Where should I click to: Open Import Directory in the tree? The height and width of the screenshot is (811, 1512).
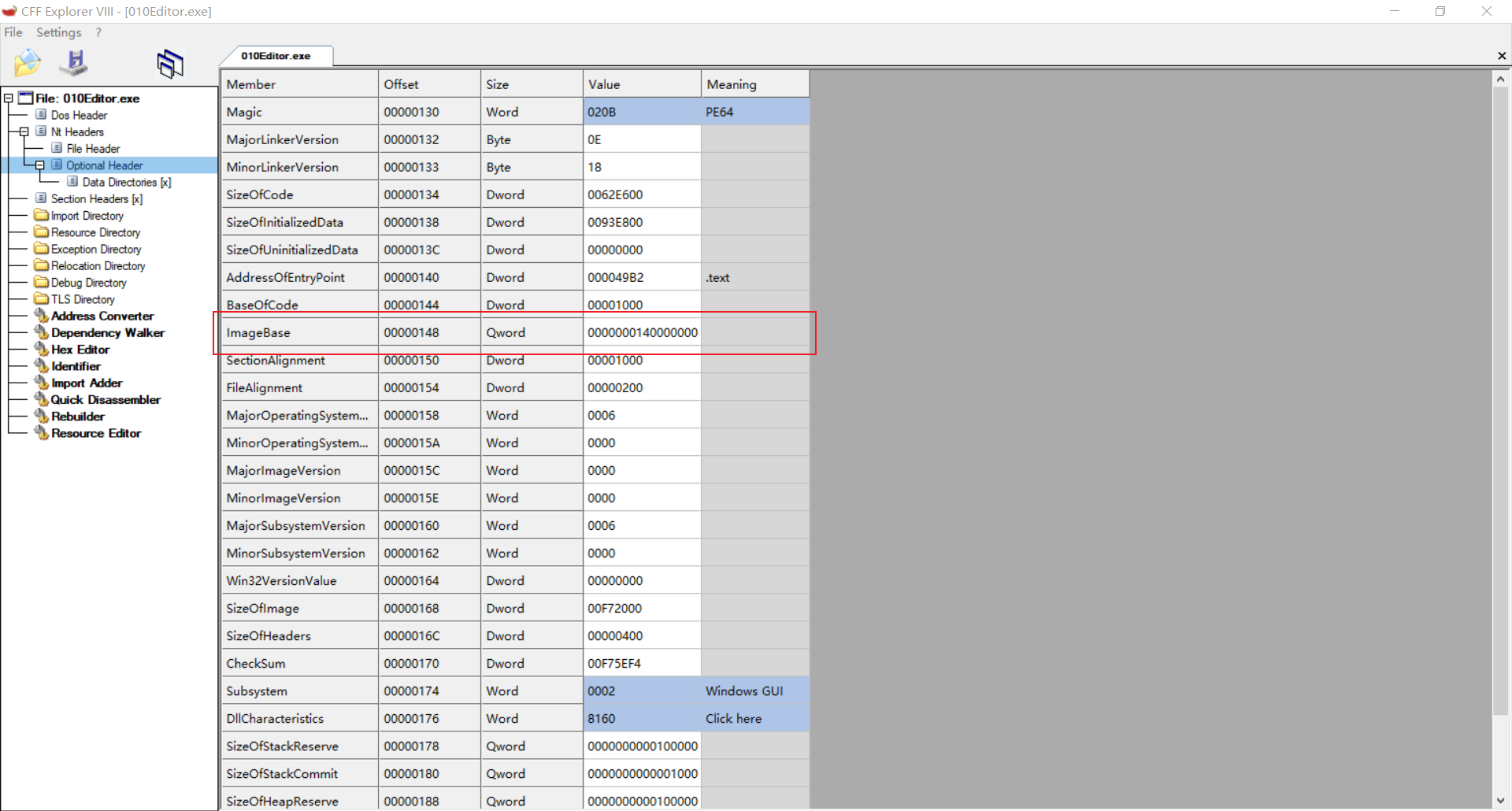click(87, 216)
